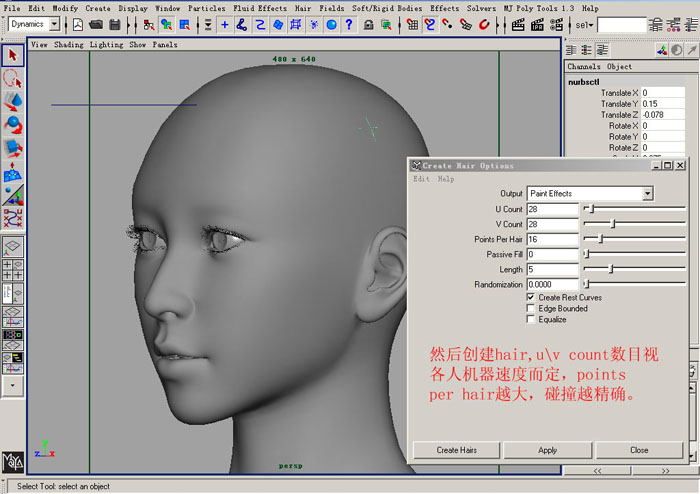
Task: Expand layout shortcuts bottom arrow
Action: coord(12,385)
